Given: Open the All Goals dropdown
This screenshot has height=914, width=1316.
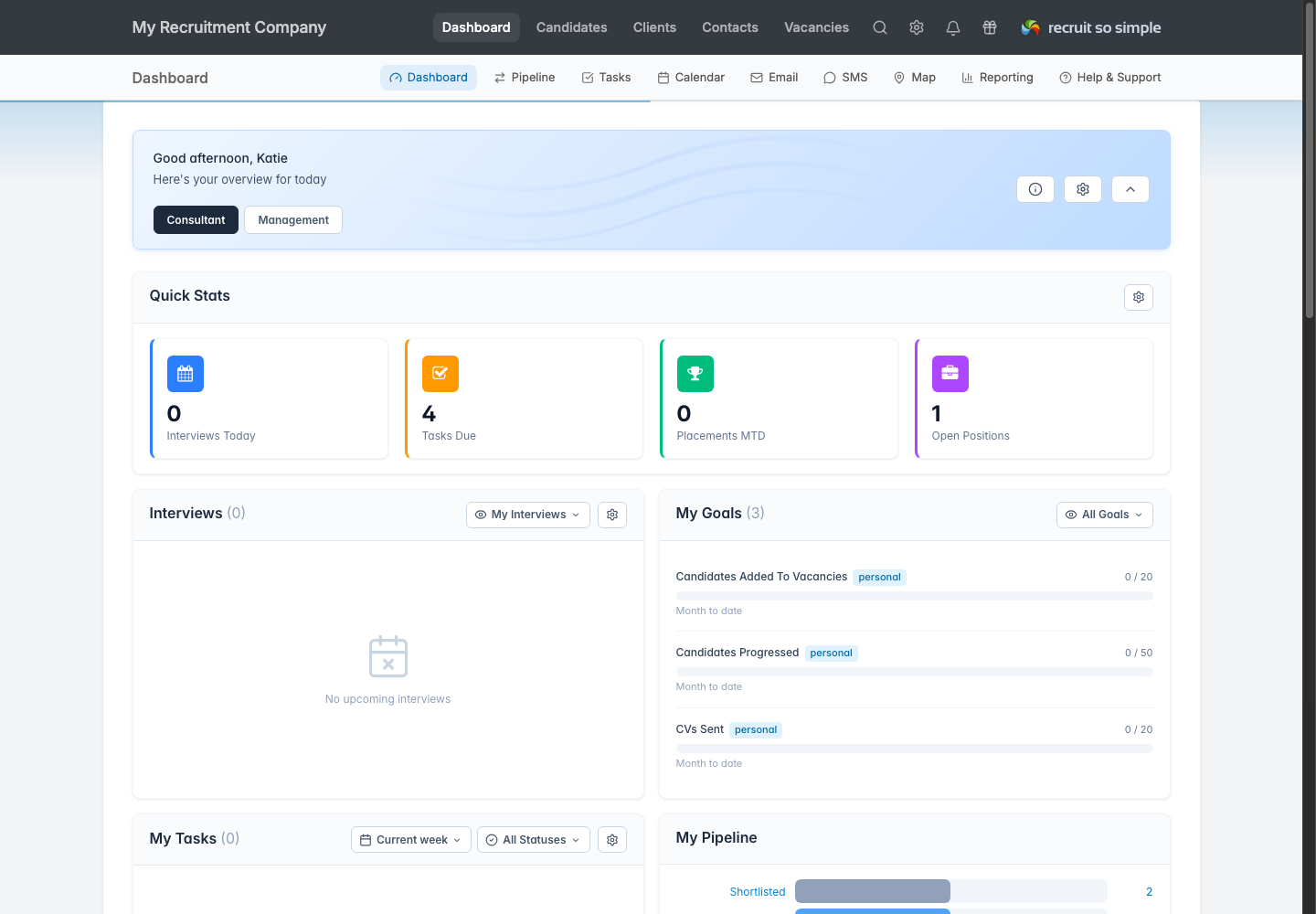Looking at the screenshot, I should click(1105, 515).
